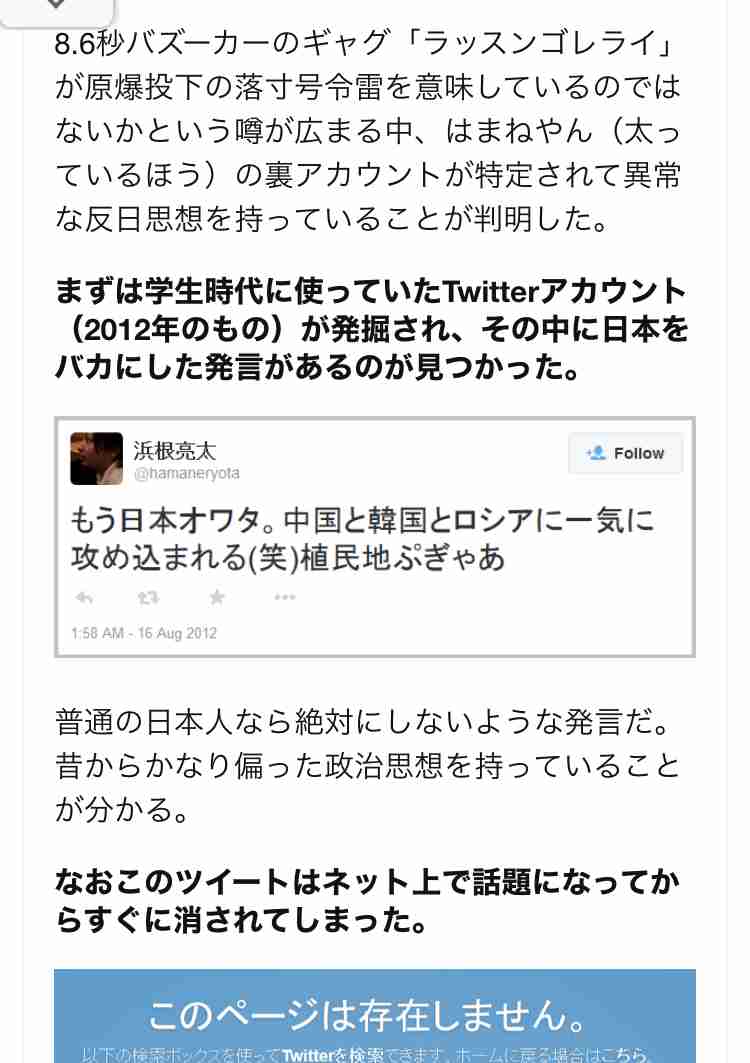Click the このページは存在しません banner heading
This screenshot has height=1063, width=750.
(x=367, y=1015)
